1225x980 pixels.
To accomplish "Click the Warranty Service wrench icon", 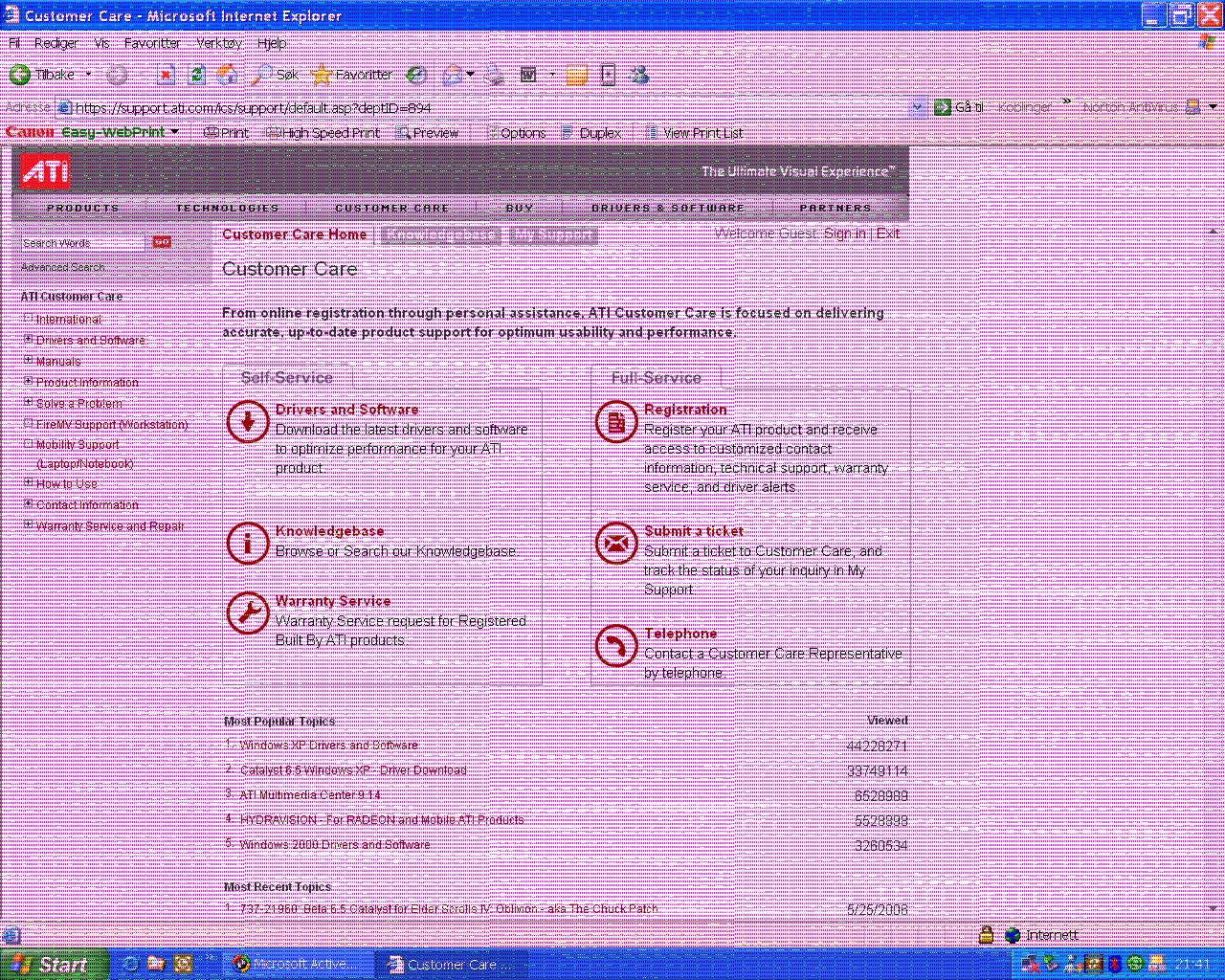I will (248, 613).
